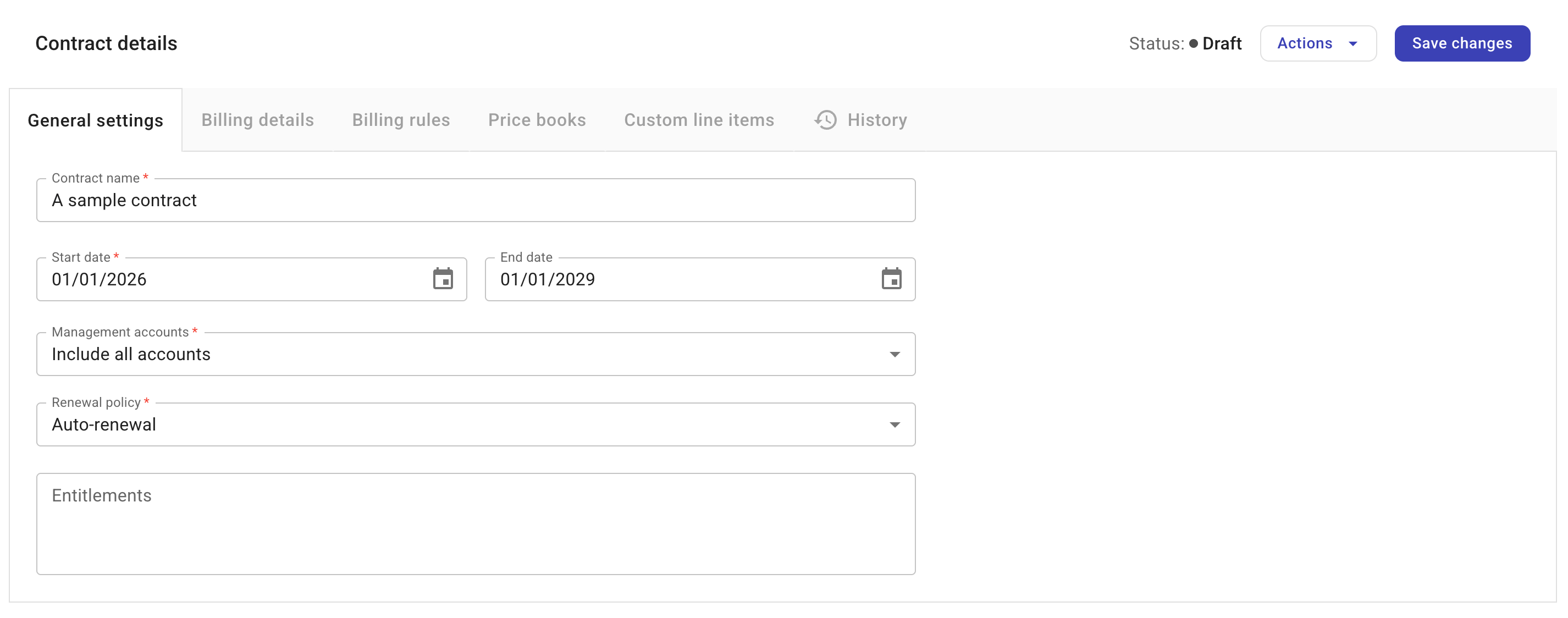This screenshot has height=618, width=1568.
Task: Expand the Management accounts dropdown arrow
Action: [894, 355]
